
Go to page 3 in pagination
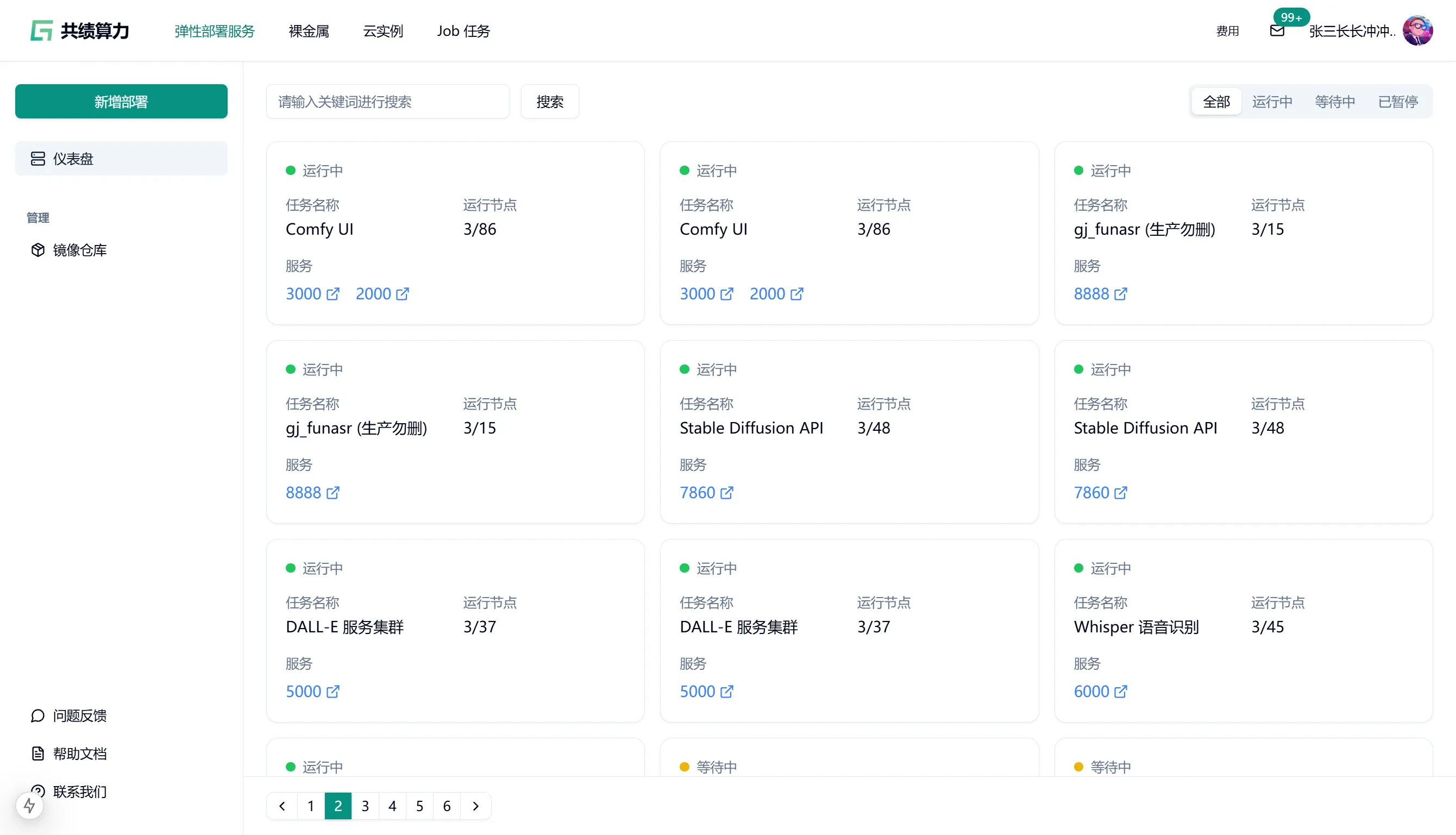coord(365,806)
